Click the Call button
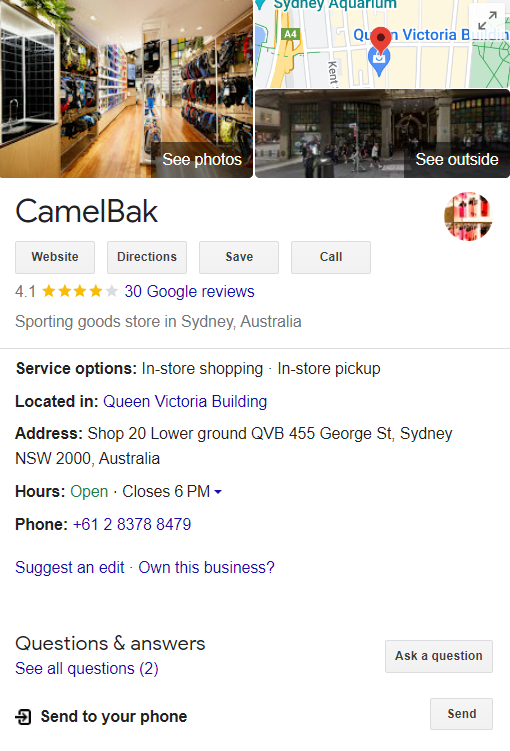The height and width of the screenshot is (751, 510). (x=331, y=257)
